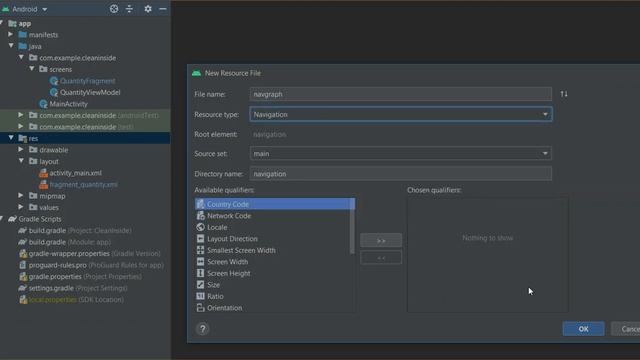The image size is (640, 360).
Task: Collapse the res folder
Action: tap(11, 138)
